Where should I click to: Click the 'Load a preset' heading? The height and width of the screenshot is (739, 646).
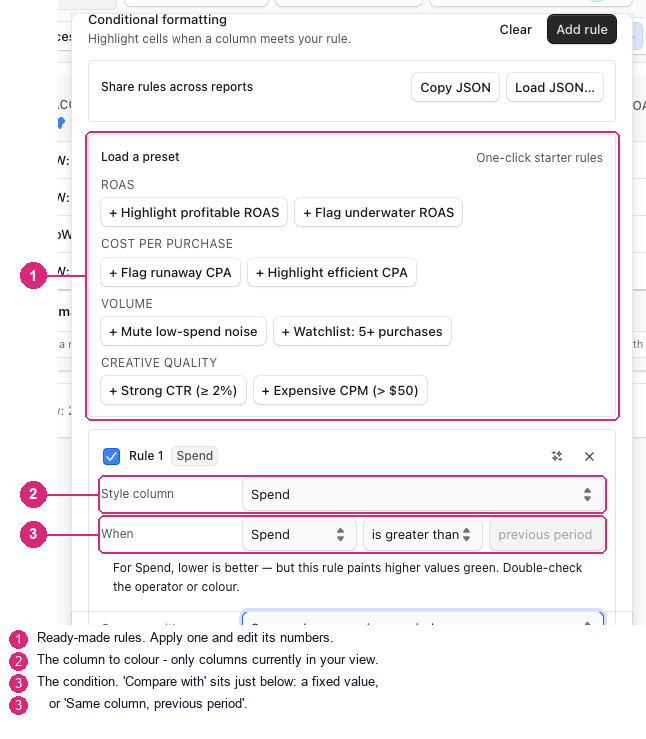[140, 156]
